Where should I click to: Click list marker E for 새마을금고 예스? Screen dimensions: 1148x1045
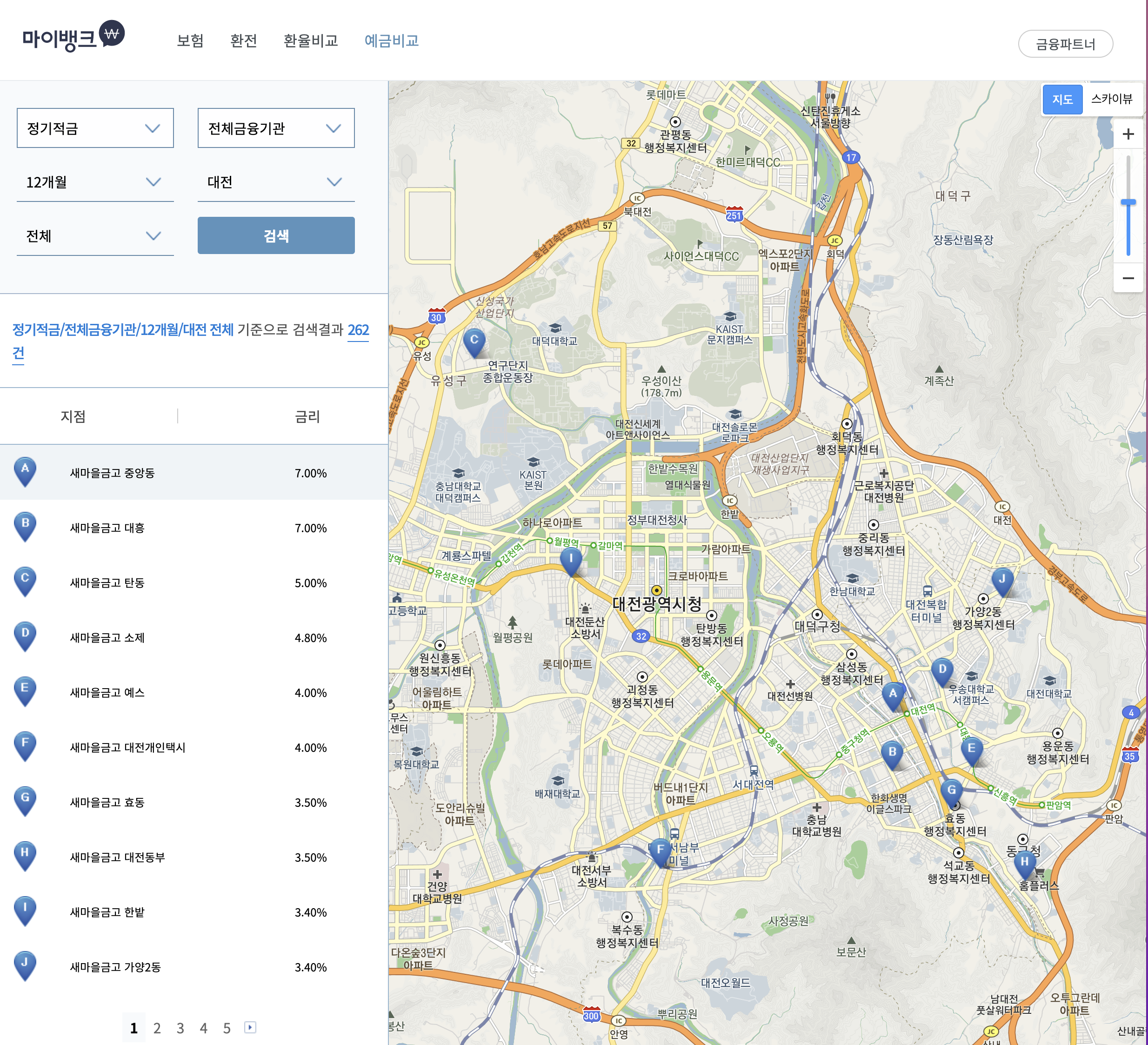coord(25,691)
